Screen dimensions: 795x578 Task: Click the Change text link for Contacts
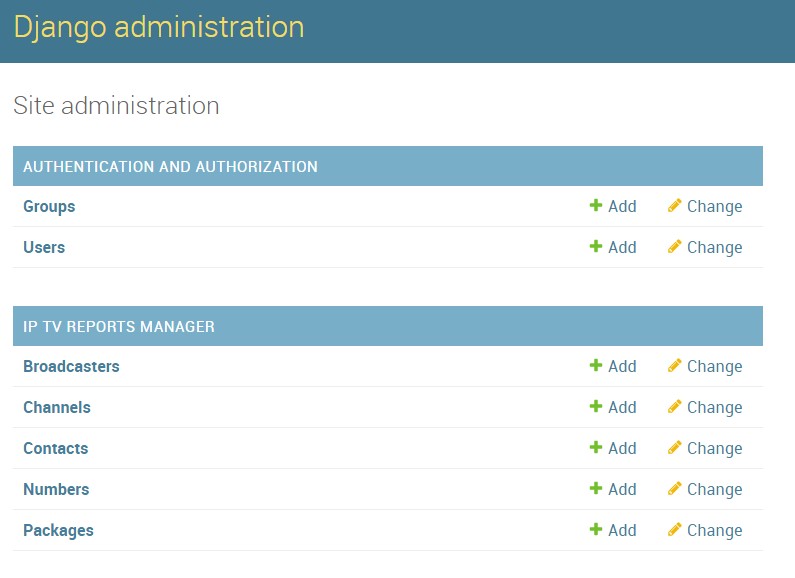tap(714, 449)
